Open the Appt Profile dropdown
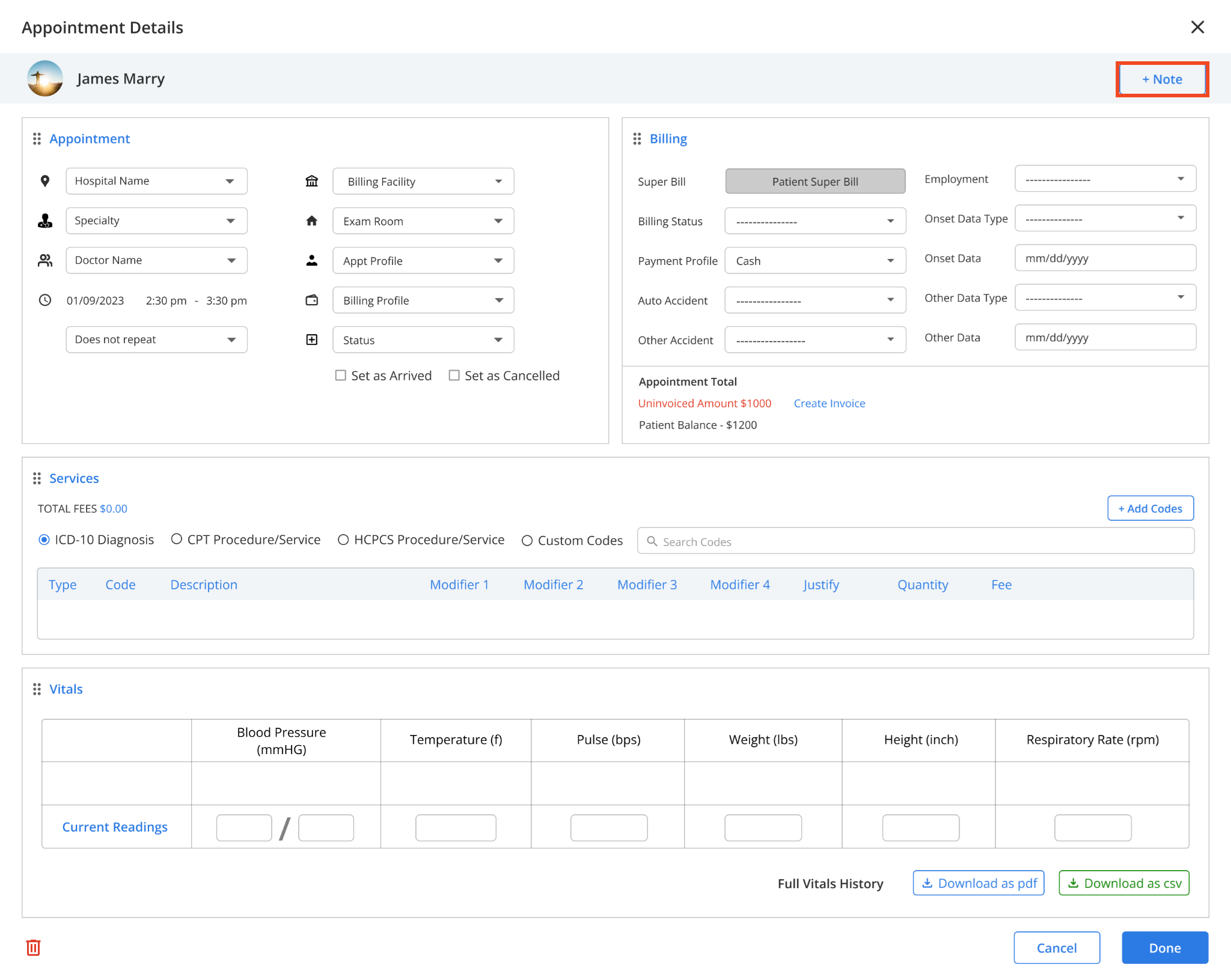This screenshot has height=980, width=1231. tap(423, 260)
